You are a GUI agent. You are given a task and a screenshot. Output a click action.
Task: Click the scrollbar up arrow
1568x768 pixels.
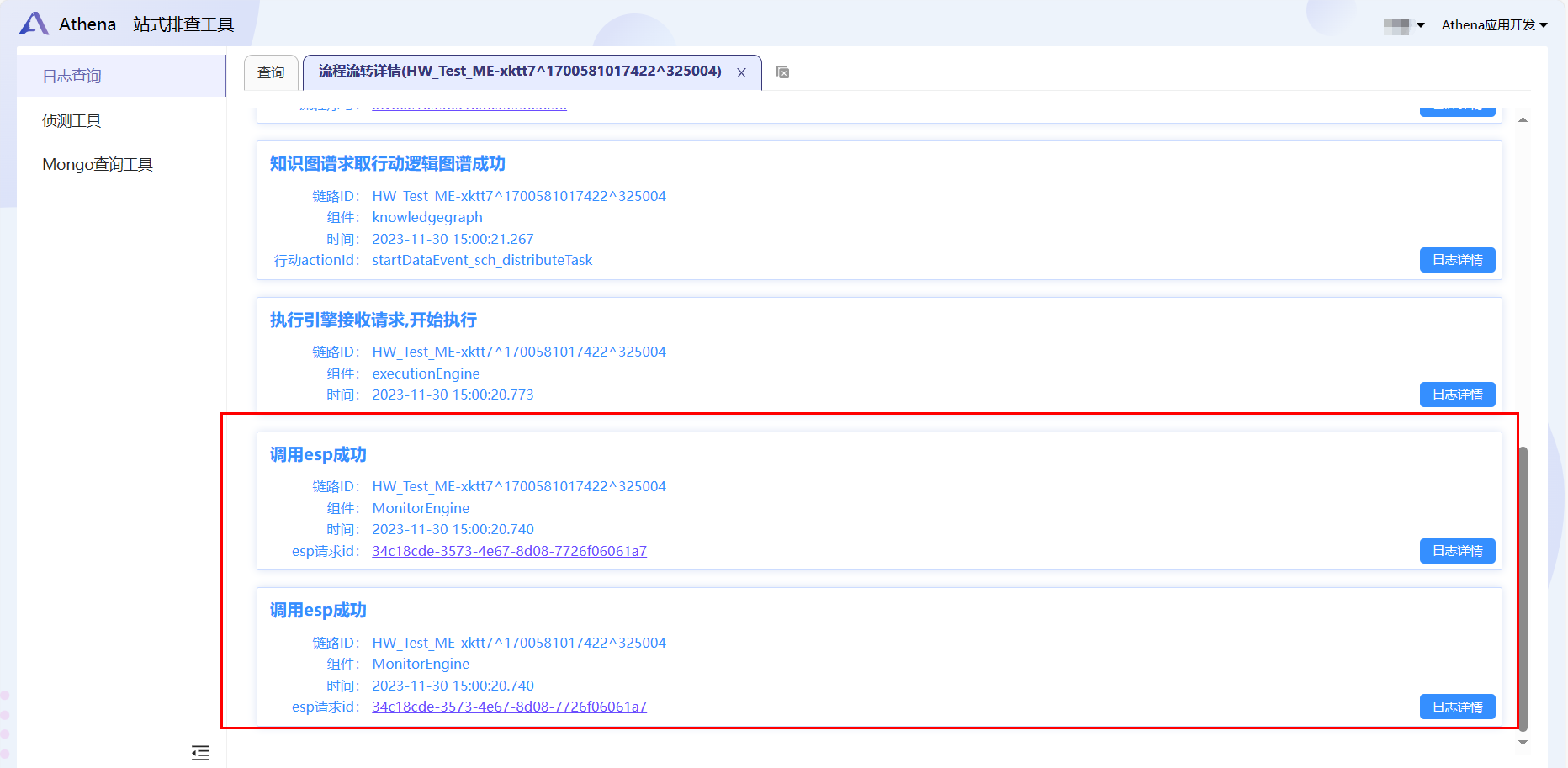[x=1523, y=119]
